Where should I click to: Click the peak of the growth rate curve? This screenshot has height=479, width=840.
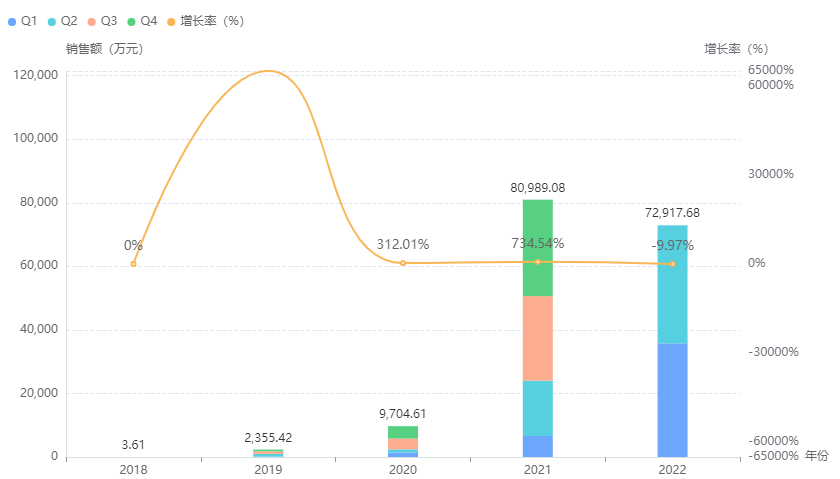(268, 71)
